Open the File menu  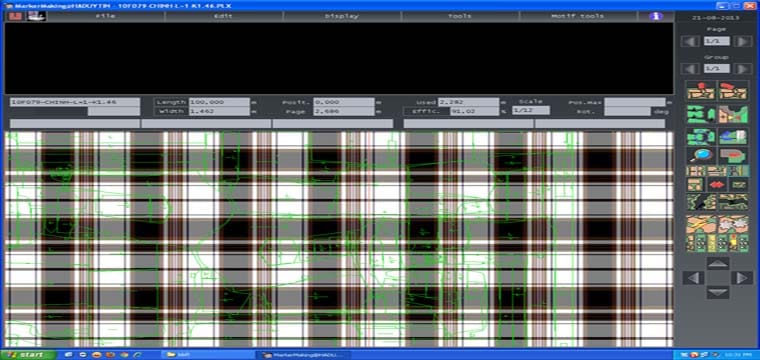105,16
